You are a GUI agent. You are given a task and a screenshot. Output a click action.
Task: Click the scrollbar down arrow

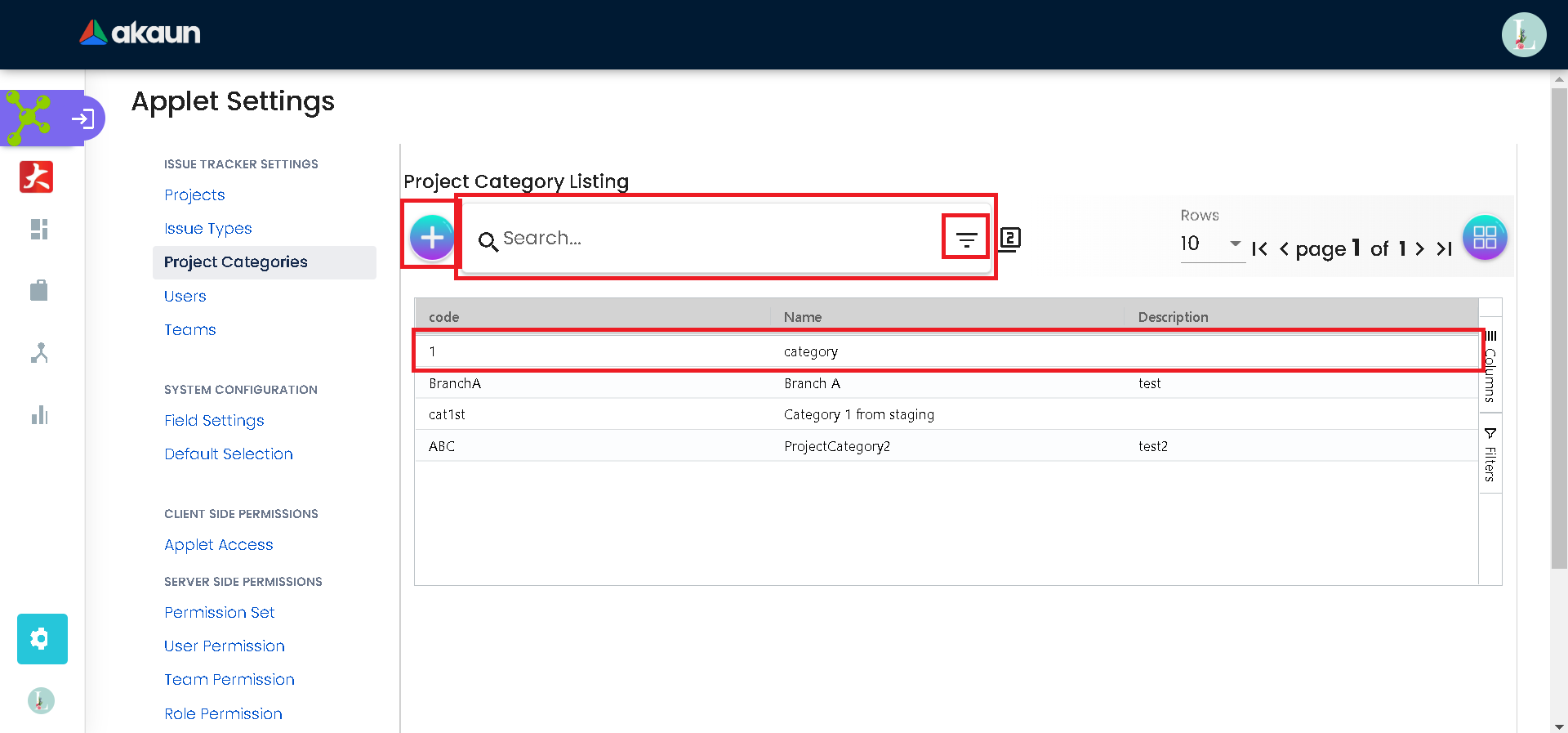tap(1559, 726)
